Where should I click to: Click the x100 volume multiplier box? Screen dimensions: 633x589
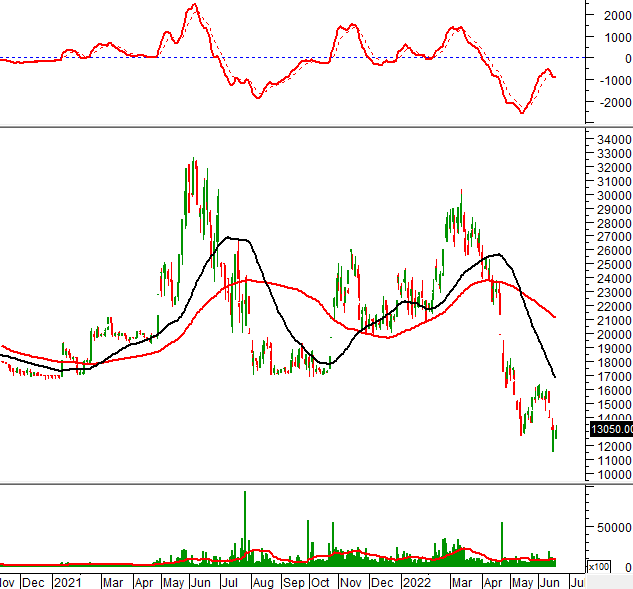(597, 567)
